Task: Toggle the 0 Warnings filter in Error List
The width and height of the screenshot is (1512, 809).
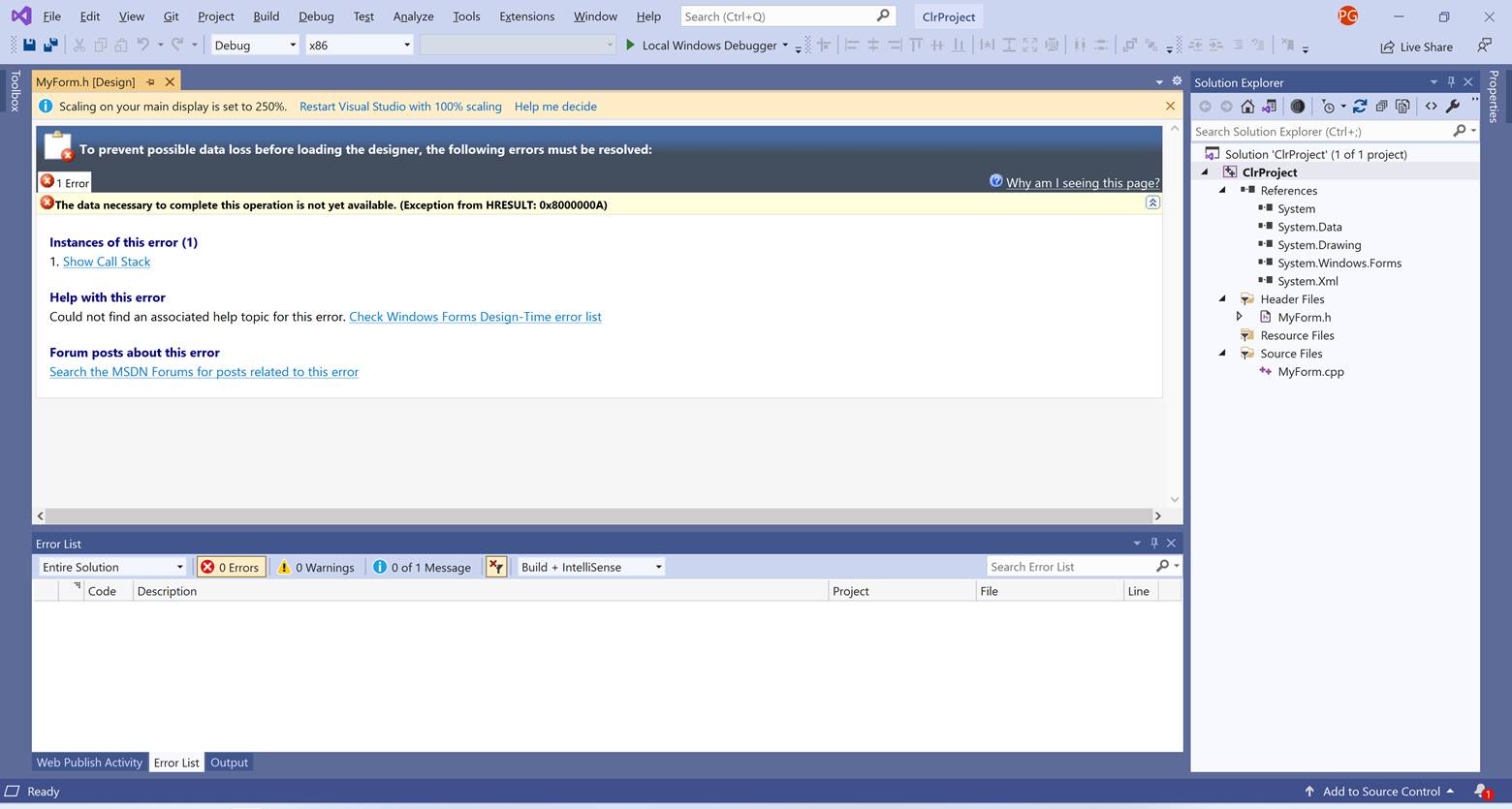Action: tap(316, 567)
